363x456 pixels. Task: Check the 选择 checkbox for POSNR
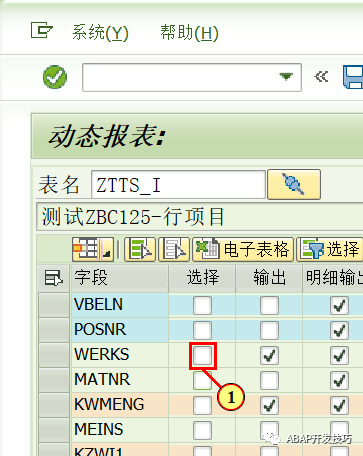tap(202, 330)
